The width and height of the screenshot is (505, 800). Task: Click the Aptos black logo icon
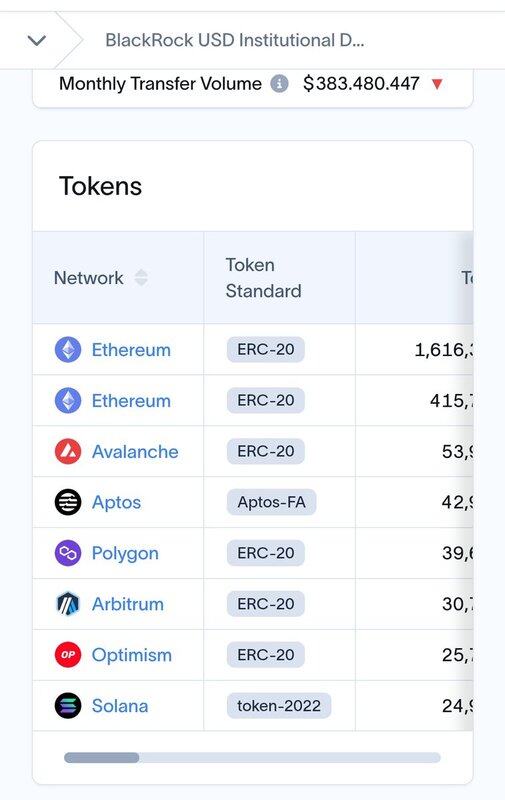click(x=68, y=502)
